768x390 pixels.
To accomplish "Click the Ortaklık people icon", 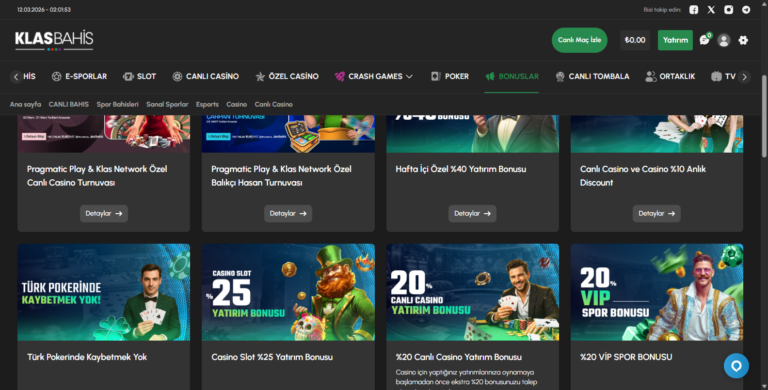I will click(x=650, y=76).
